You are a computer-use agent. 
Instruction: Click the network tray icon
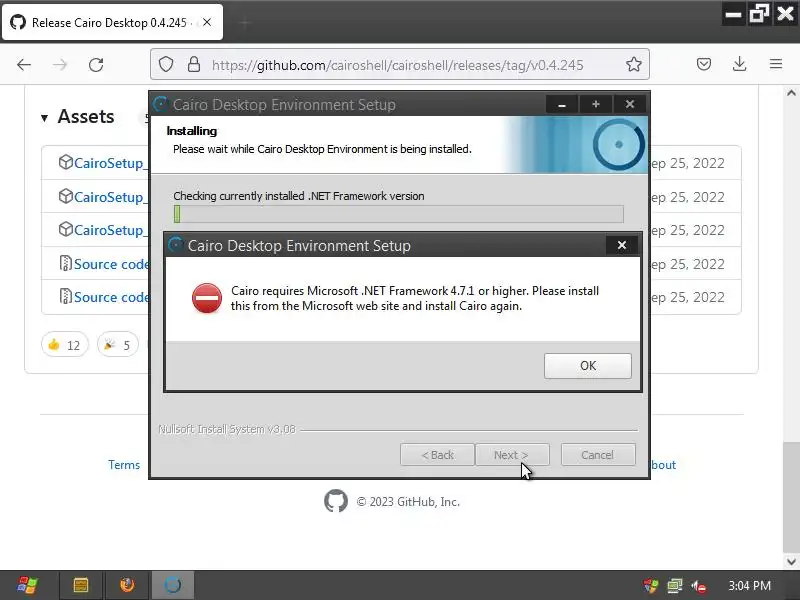(x=674, y=586)
